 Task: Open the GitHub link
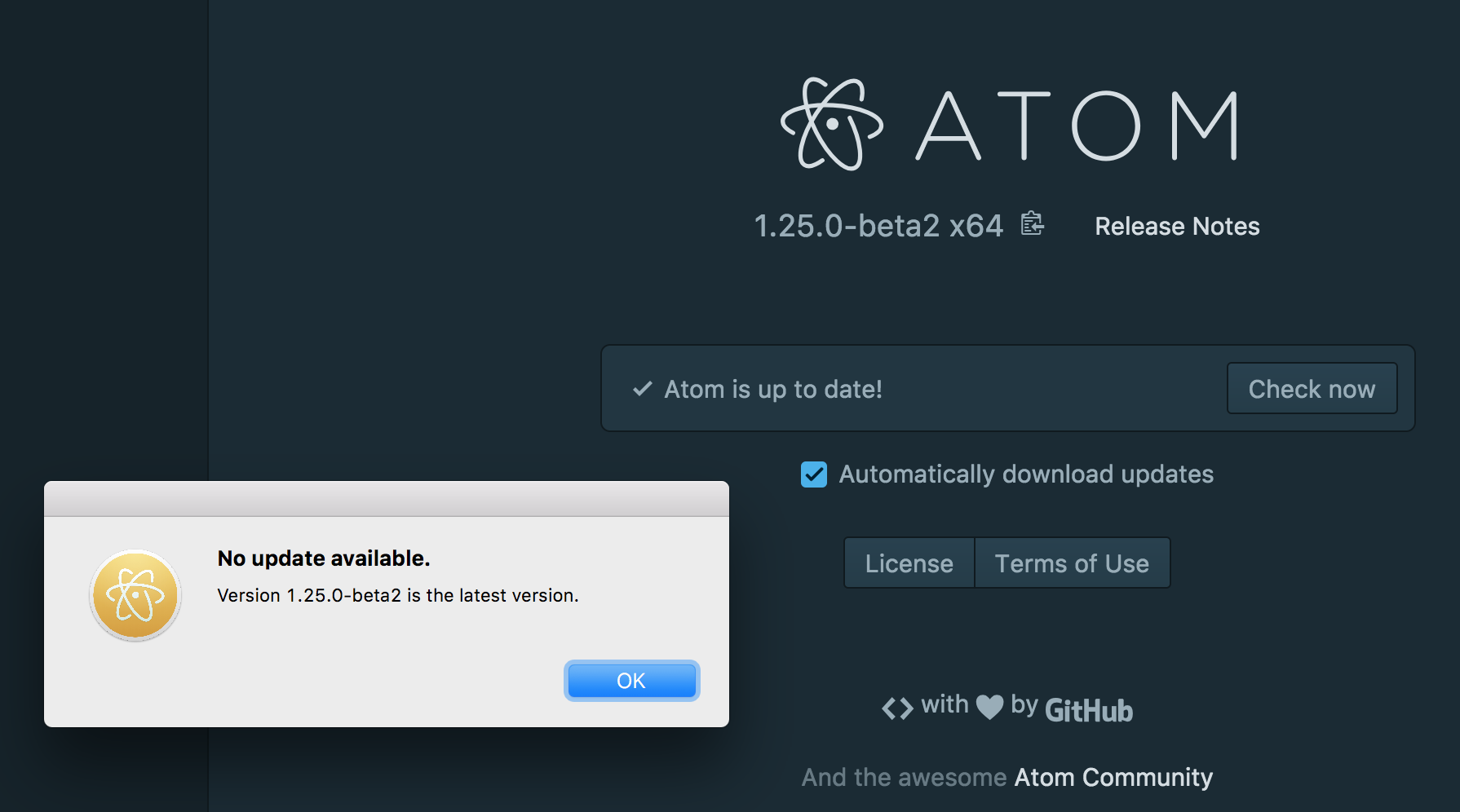1089,710
